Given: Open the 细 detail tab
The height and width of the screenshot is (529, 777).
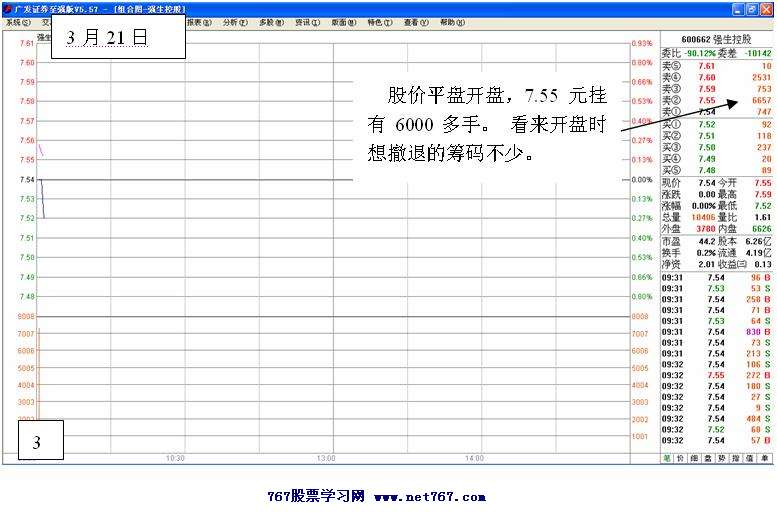Looking at the screenshot, I should (x=695, y=457).
